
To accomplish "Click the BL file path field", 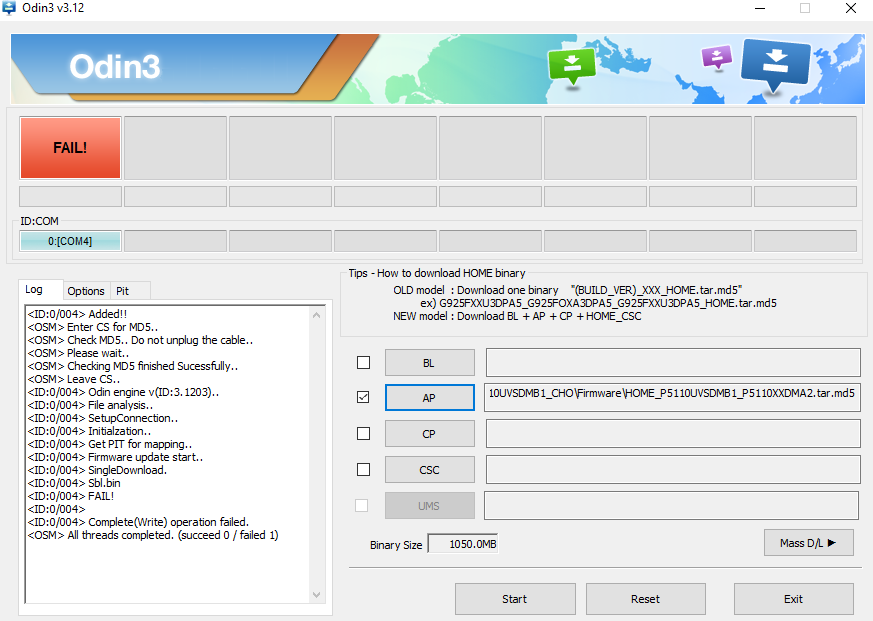I will click(x=673, y=363).
